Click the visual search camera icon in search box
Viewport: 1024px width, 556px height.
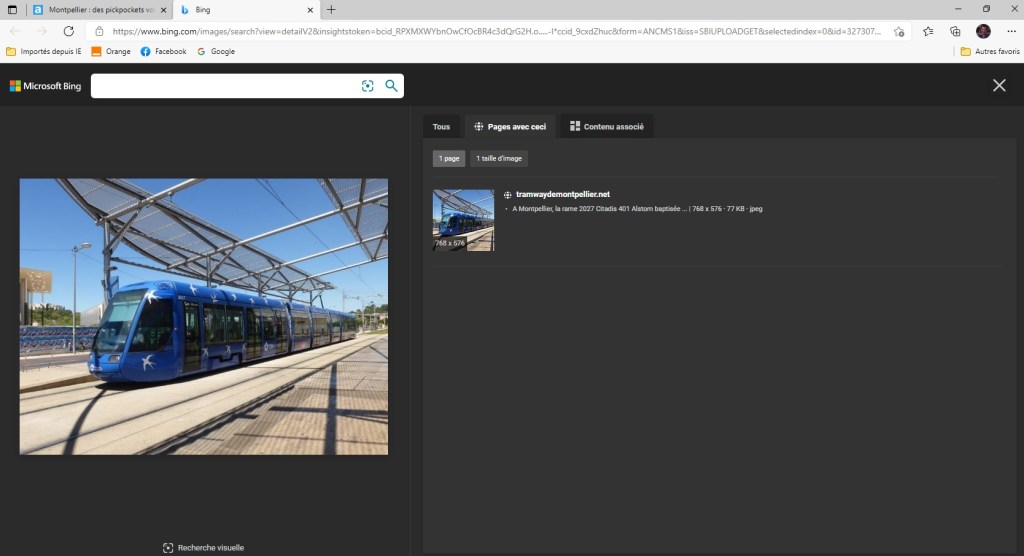click(368, 86)
